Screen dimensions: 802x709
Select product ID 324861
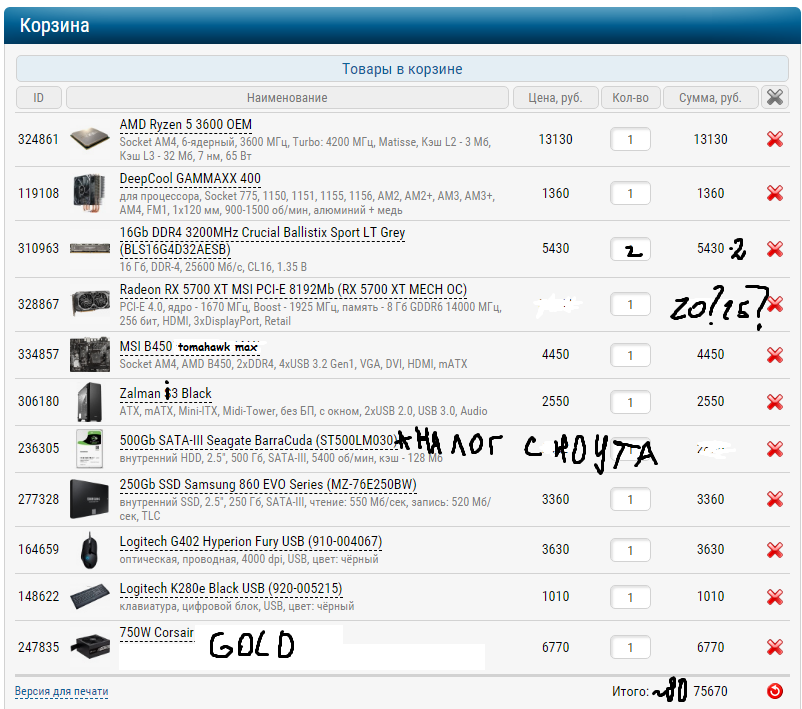[x=38, y=139]
